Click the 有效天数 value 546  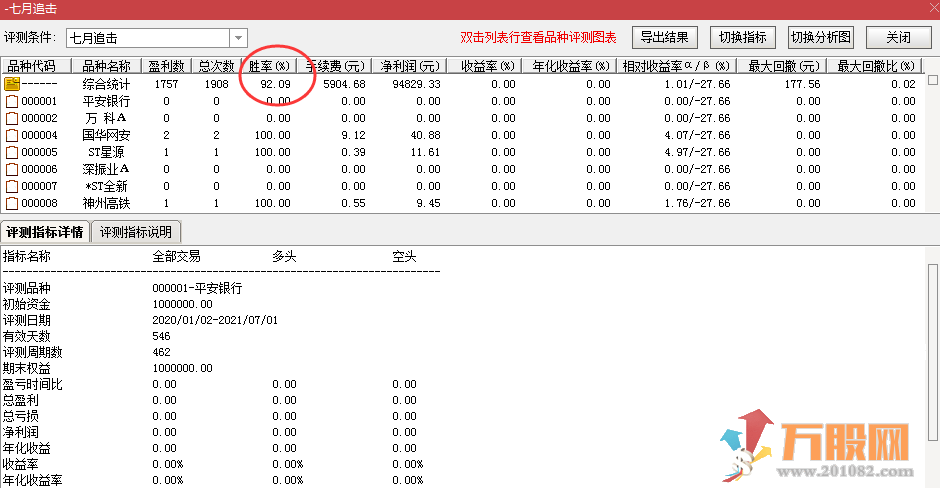coord(161,336)
